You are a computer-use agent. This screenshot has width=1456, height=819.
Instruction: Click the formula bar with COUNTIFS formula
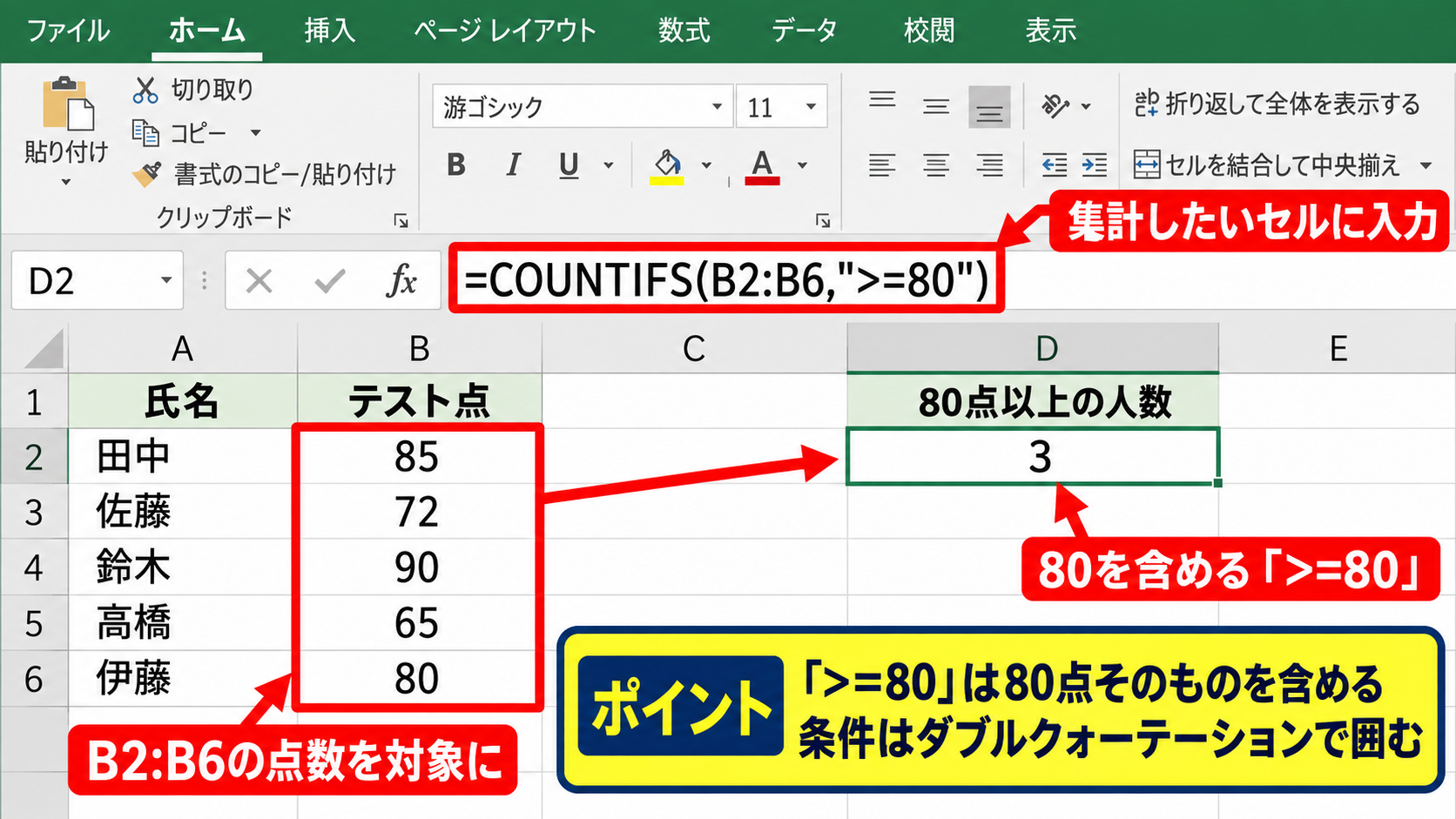pos(726,280)
